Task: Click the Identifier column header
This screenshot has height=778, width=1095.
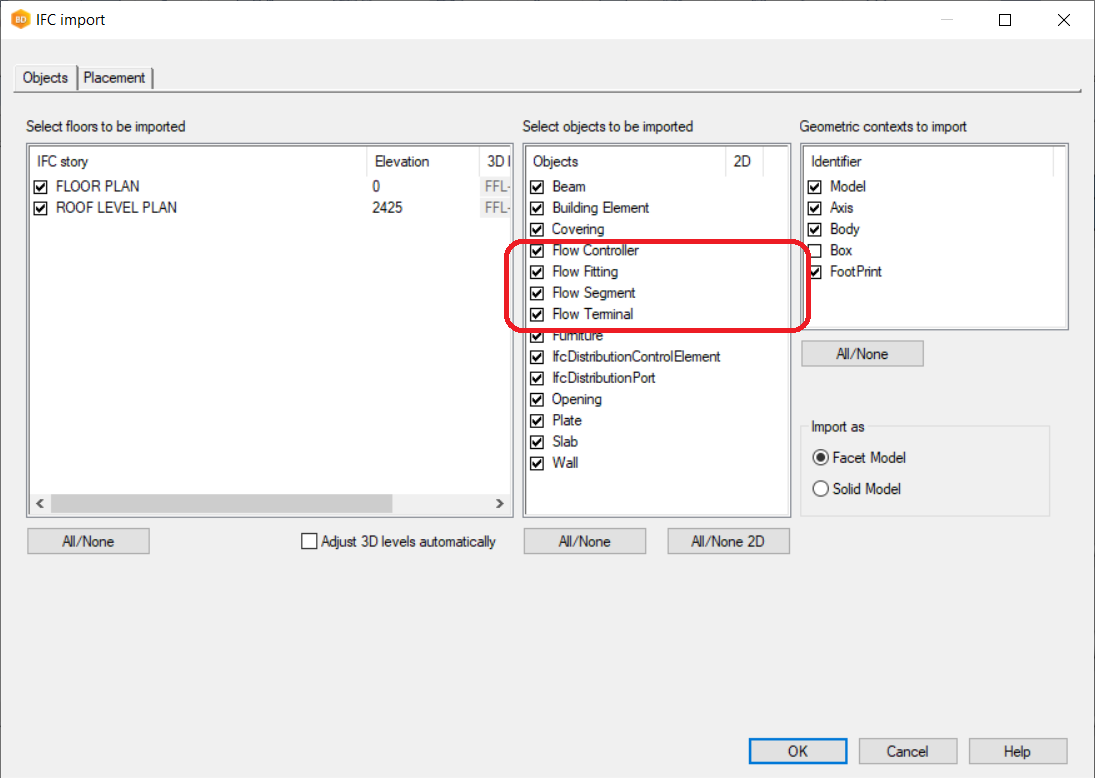Action: pos(929,161)
